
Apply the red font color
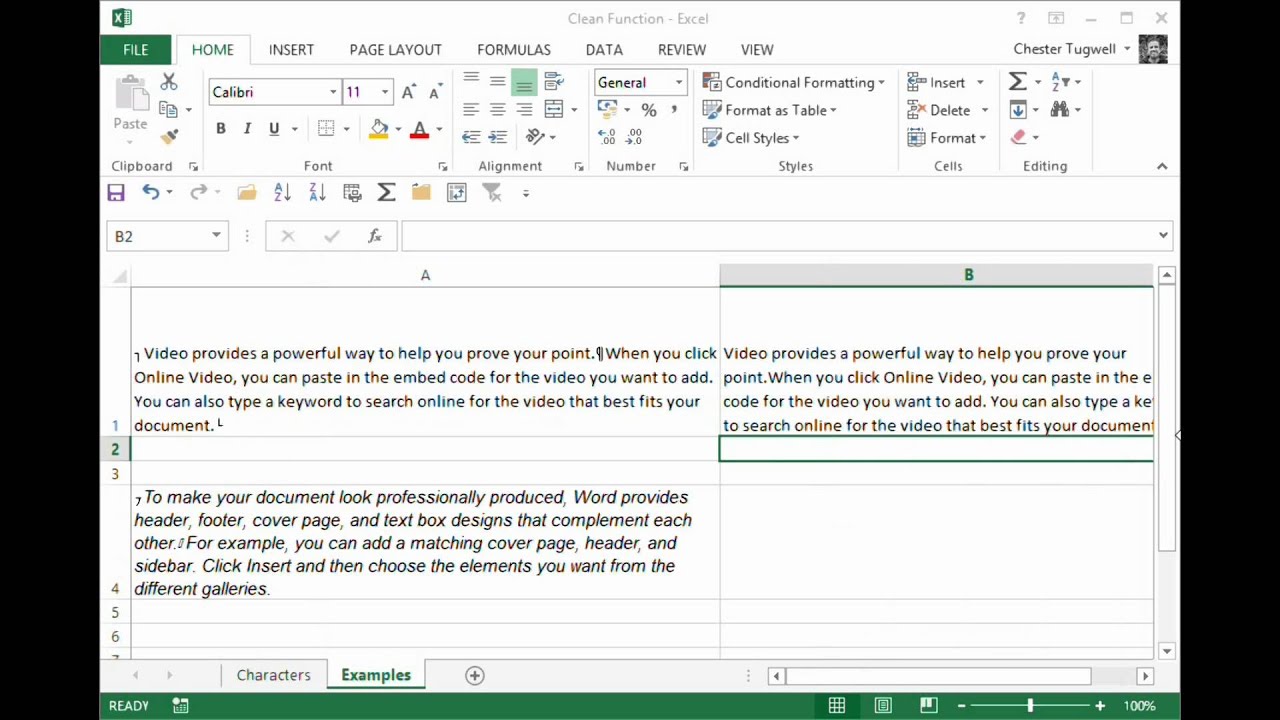tap(420, 129)
